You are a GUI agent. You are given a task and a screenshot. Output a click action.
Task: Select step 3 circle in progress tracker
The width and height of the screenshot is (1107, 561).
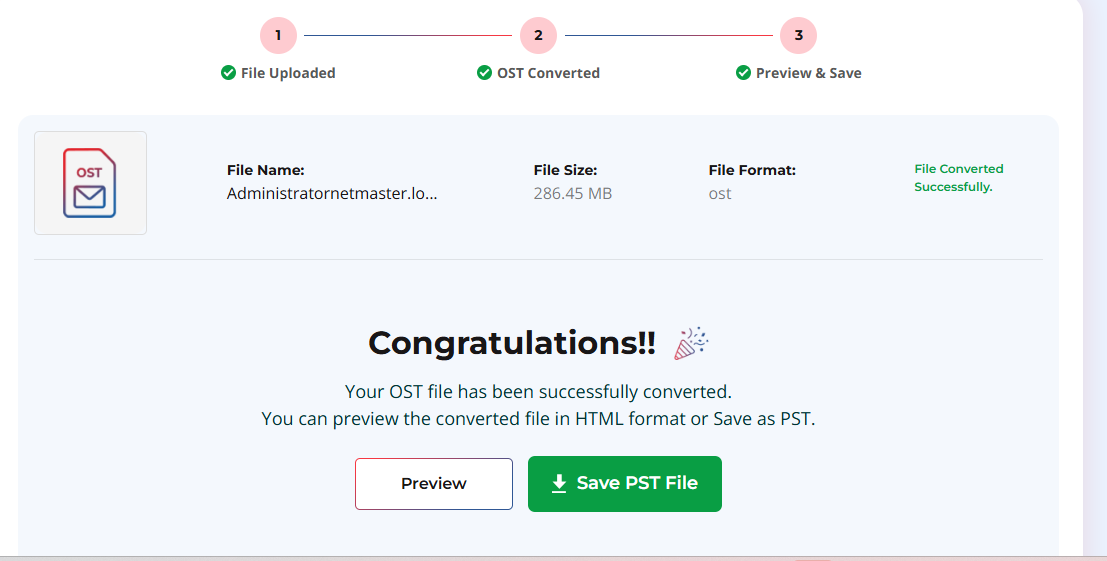(x=798, y=36)
